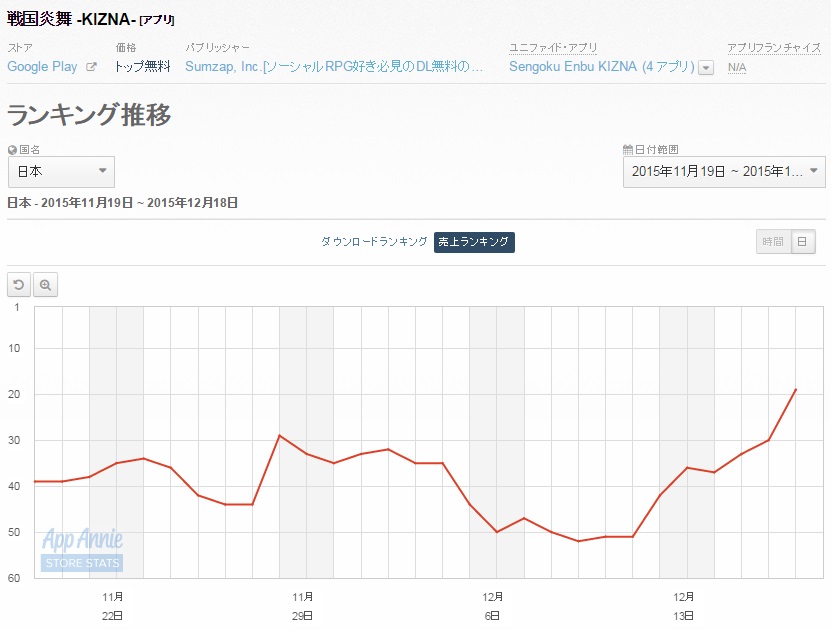Open the Sumzap, Inc. publisher page
831x630 pixels.
(334, 67)
